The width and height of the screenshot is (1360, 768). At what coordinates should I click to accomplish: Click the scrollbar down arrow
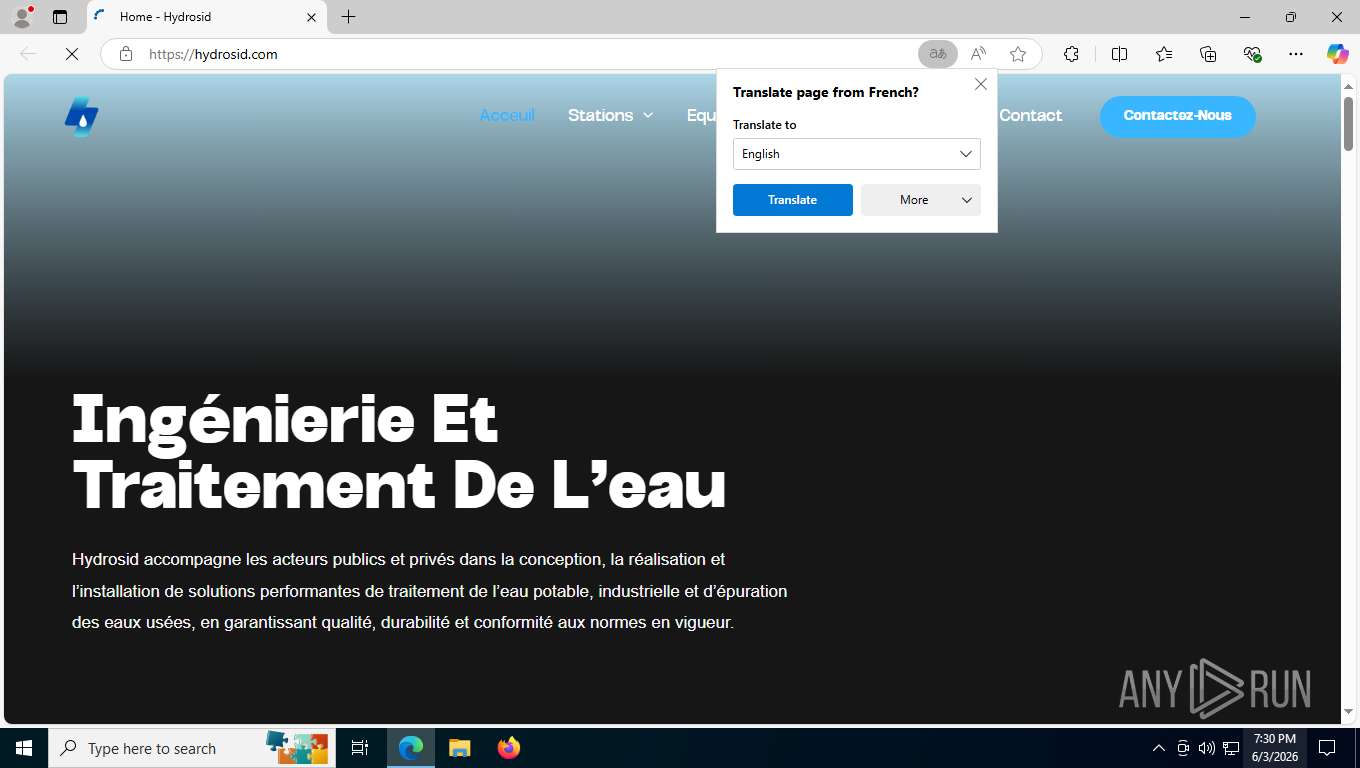pos(1348,712)
